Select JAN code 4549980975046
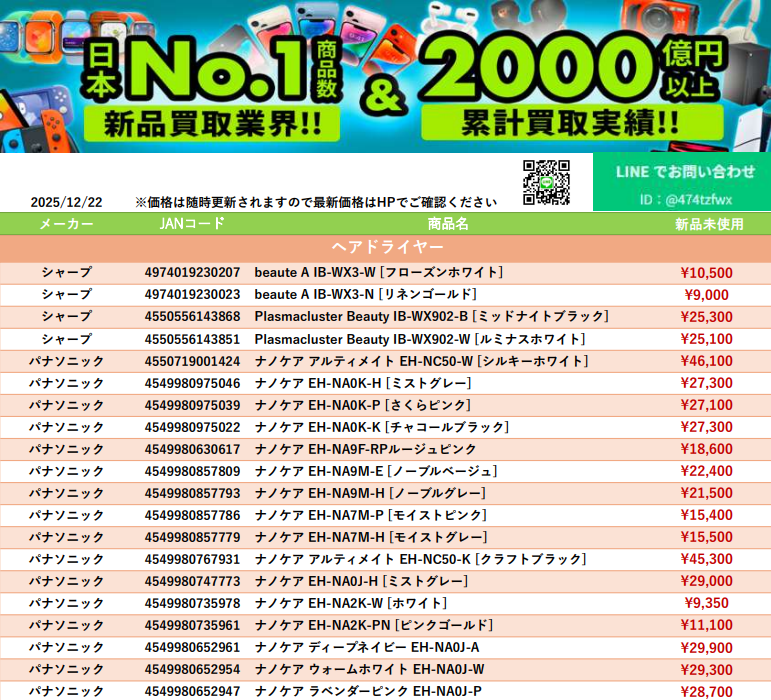Screen dimensions: 771x700 click(192, 383)
